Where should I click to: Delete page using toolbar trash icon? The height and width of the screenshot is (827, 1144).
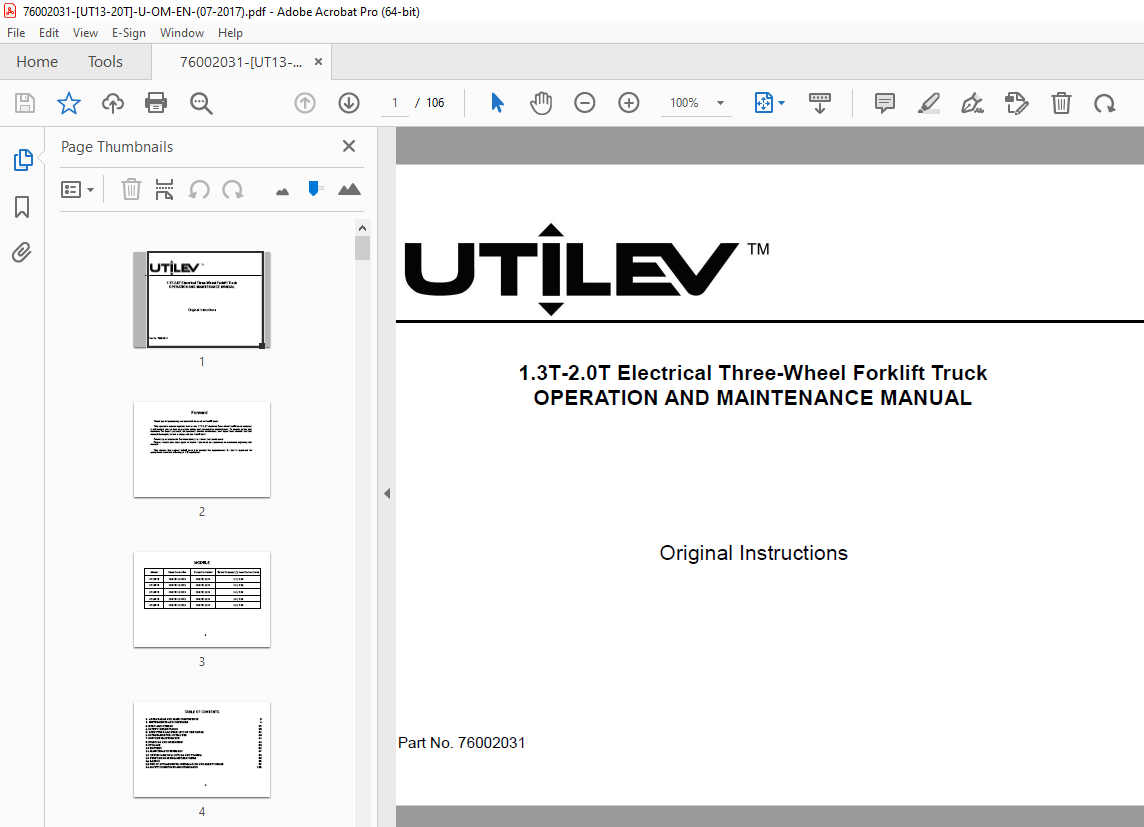click(x=1061, y=103)
